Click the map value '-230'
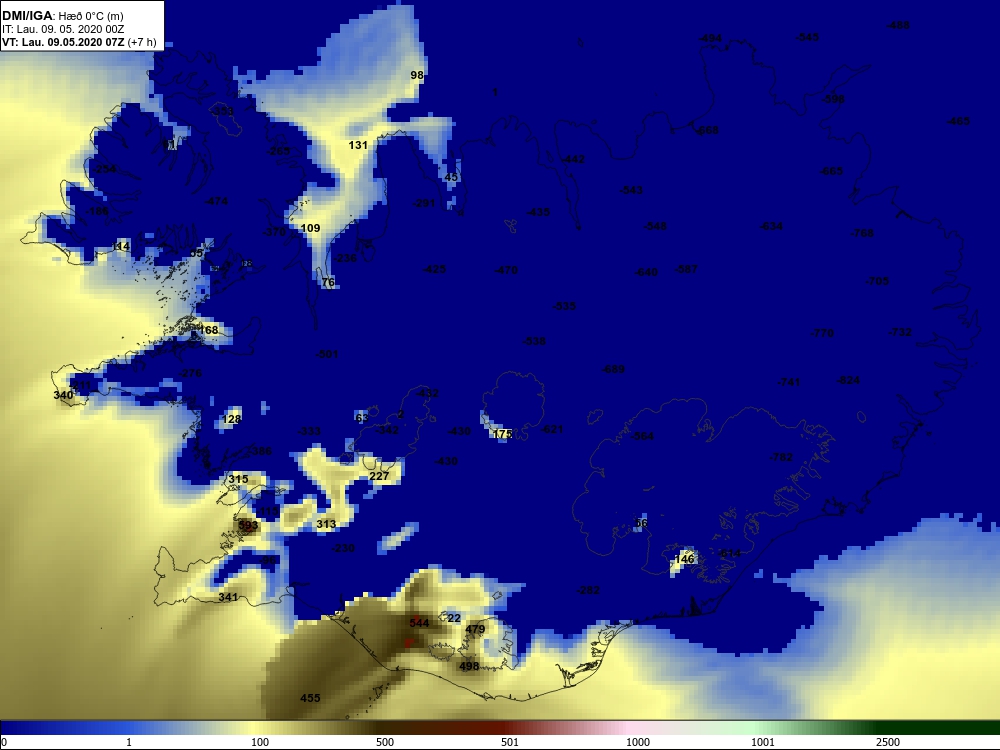Viewport: 1000px width, 750px height. click(x=344, y=548)
